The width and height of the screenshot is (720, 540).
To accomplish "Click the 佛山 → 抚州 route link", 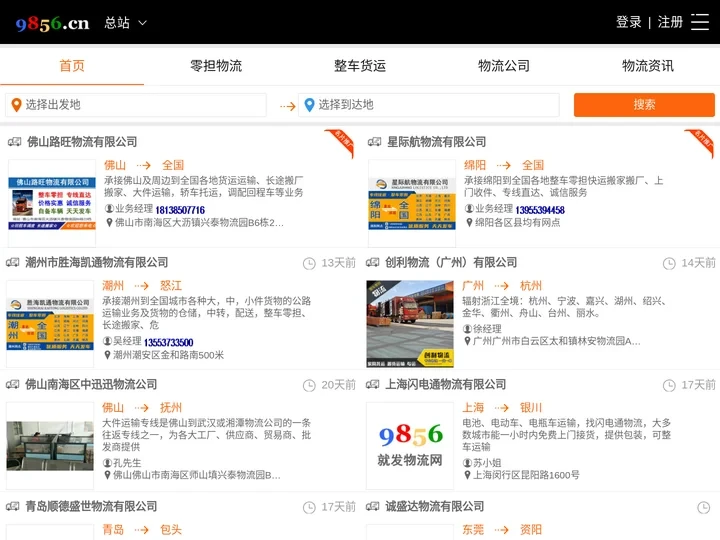I will click(x=142, y=408).
